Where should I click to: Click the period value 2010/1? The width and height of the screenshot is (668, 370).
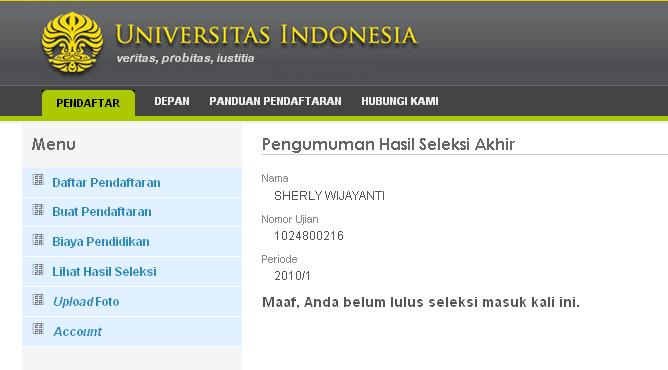click(292, 276)
